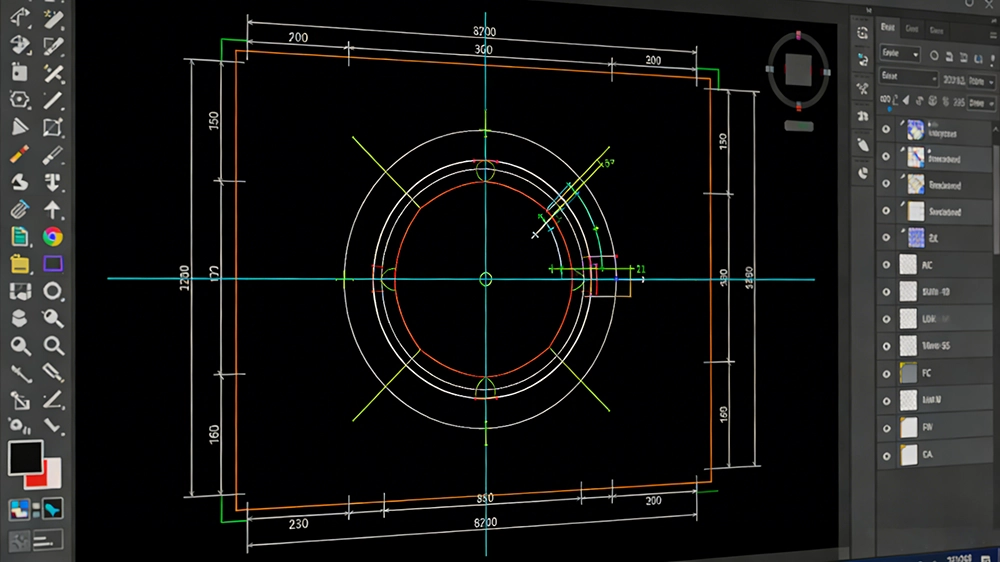Click the yellow folder icon in toolbar
1000x562 pixels.
[x=19, y=264]
